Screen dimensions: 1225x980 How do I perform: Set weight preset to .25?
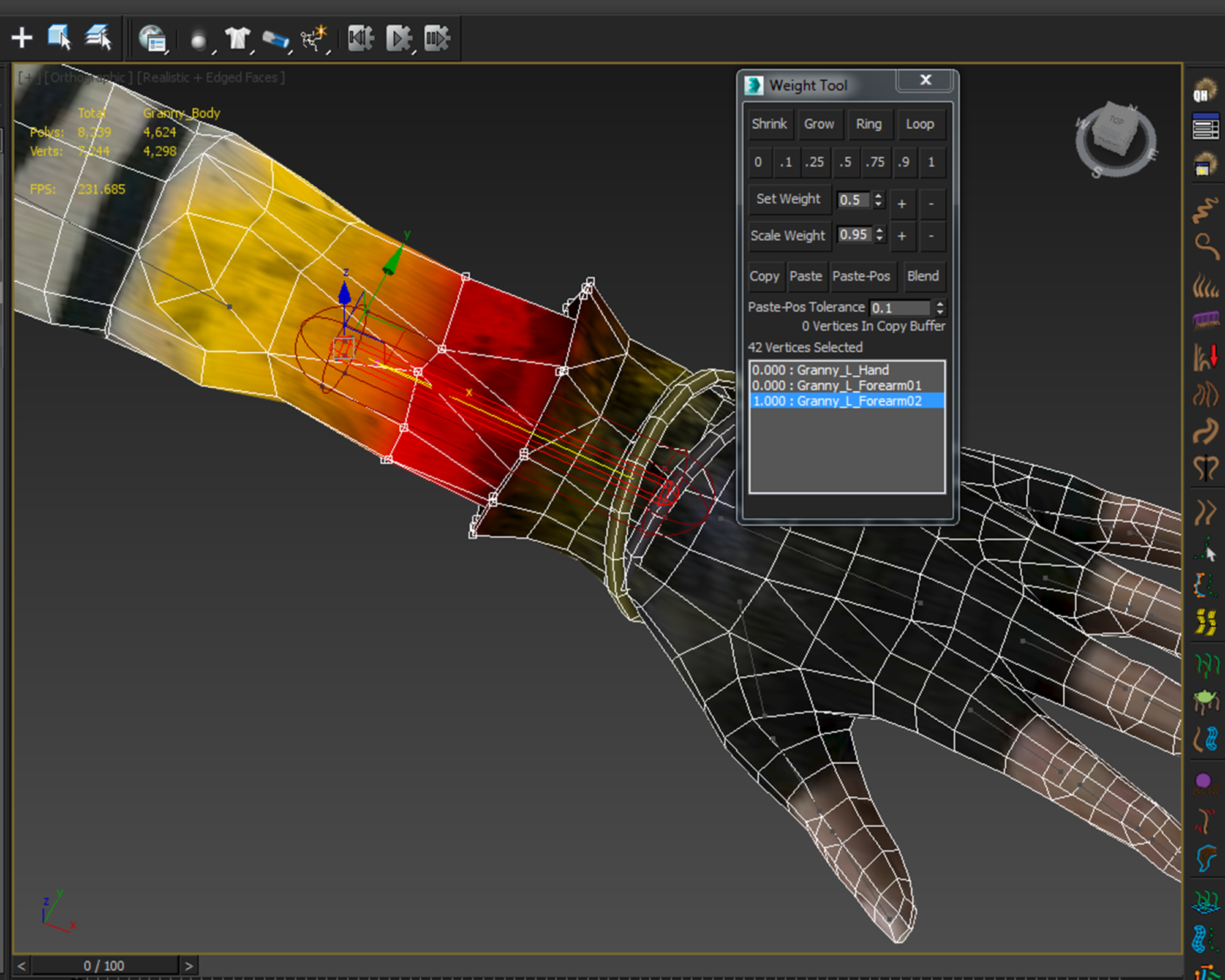(815, 162)
